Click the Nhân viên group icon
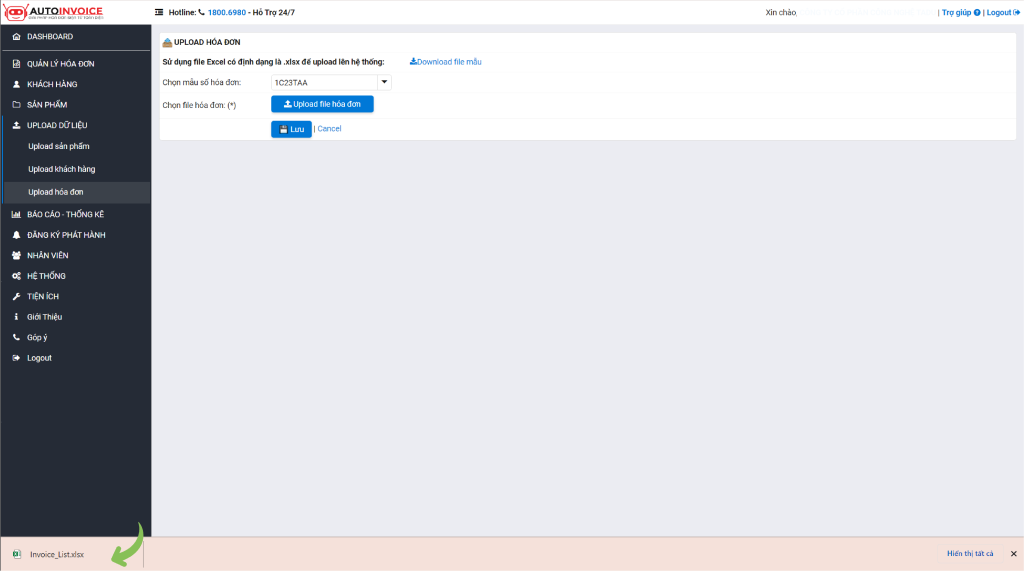 pyautogui.click(x=16, y=255)
